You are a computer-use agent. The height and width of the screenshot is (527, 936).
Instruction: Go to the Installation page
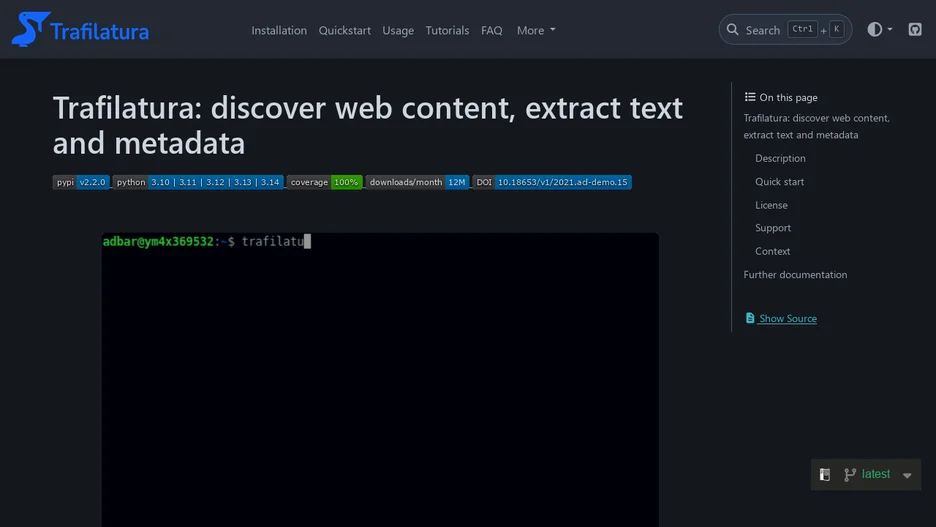(279, 30)
